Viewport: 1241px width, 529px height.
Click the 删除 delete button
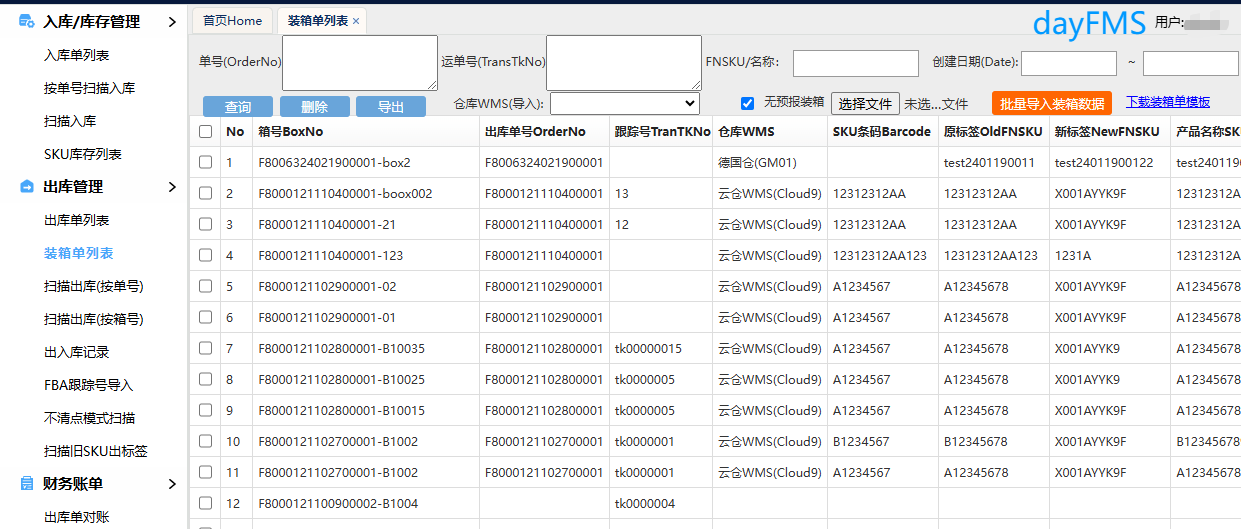click(315, 107)
